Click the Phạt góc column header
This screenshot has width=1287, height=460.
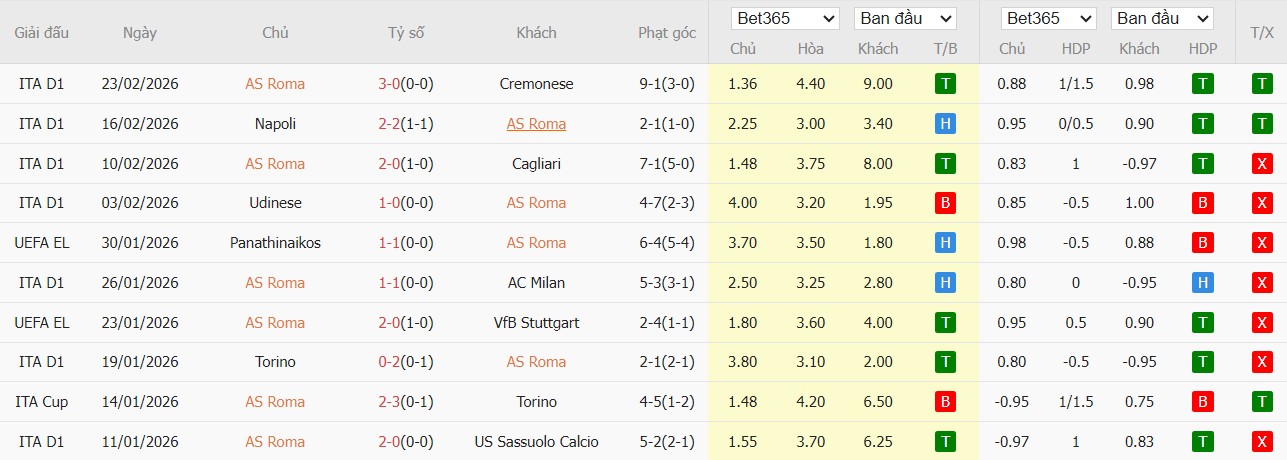pos(667,33)
